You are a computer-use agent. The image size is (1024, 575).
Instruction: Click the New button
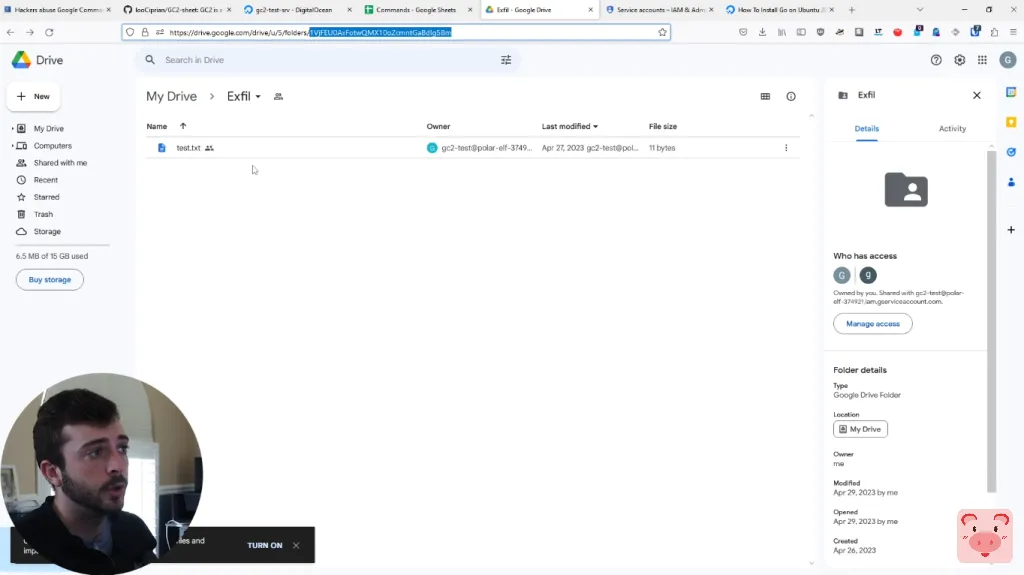pos(33,97)
